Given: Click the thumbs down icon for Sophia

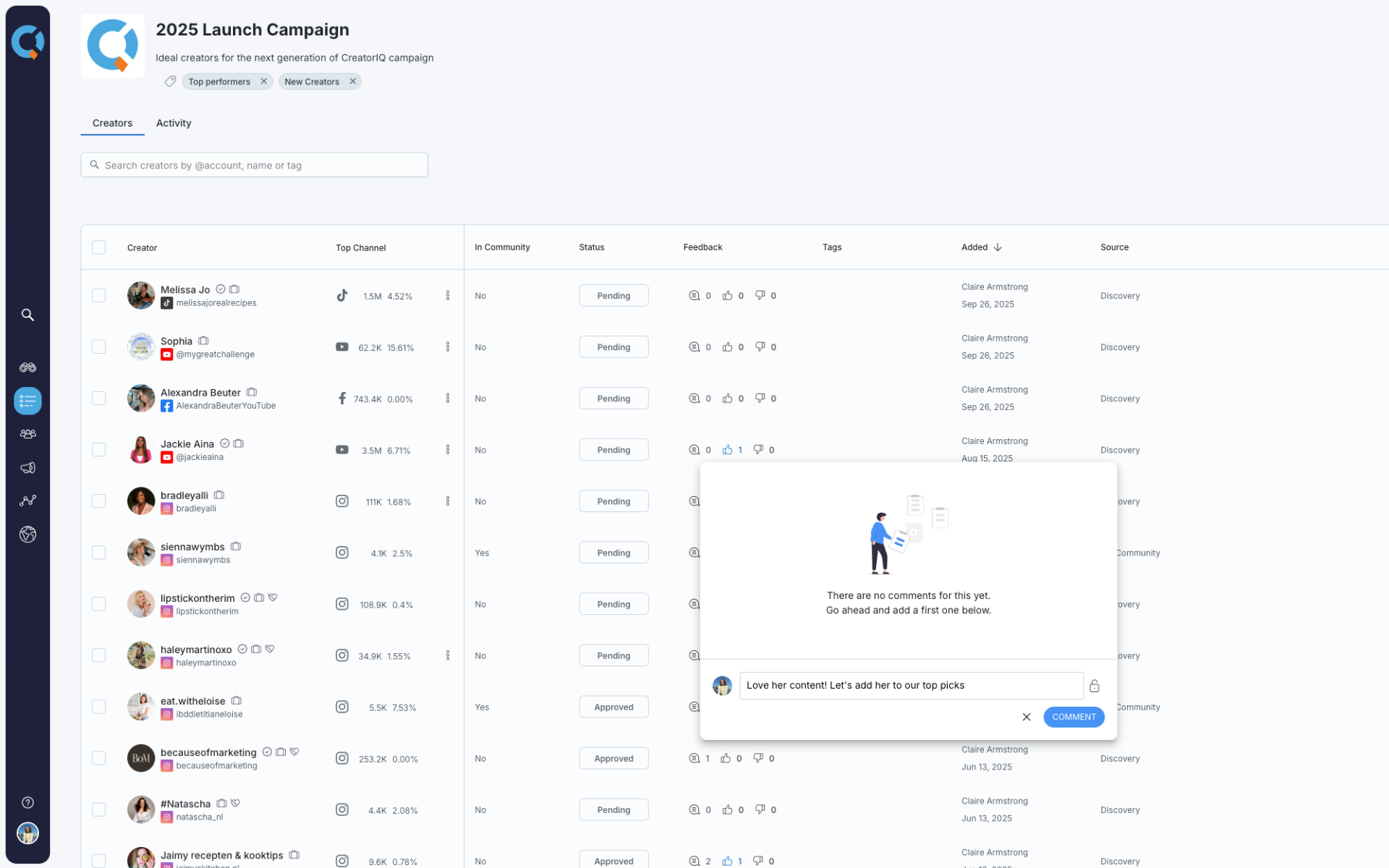Looking at the screenshot, I should [760, 346].
